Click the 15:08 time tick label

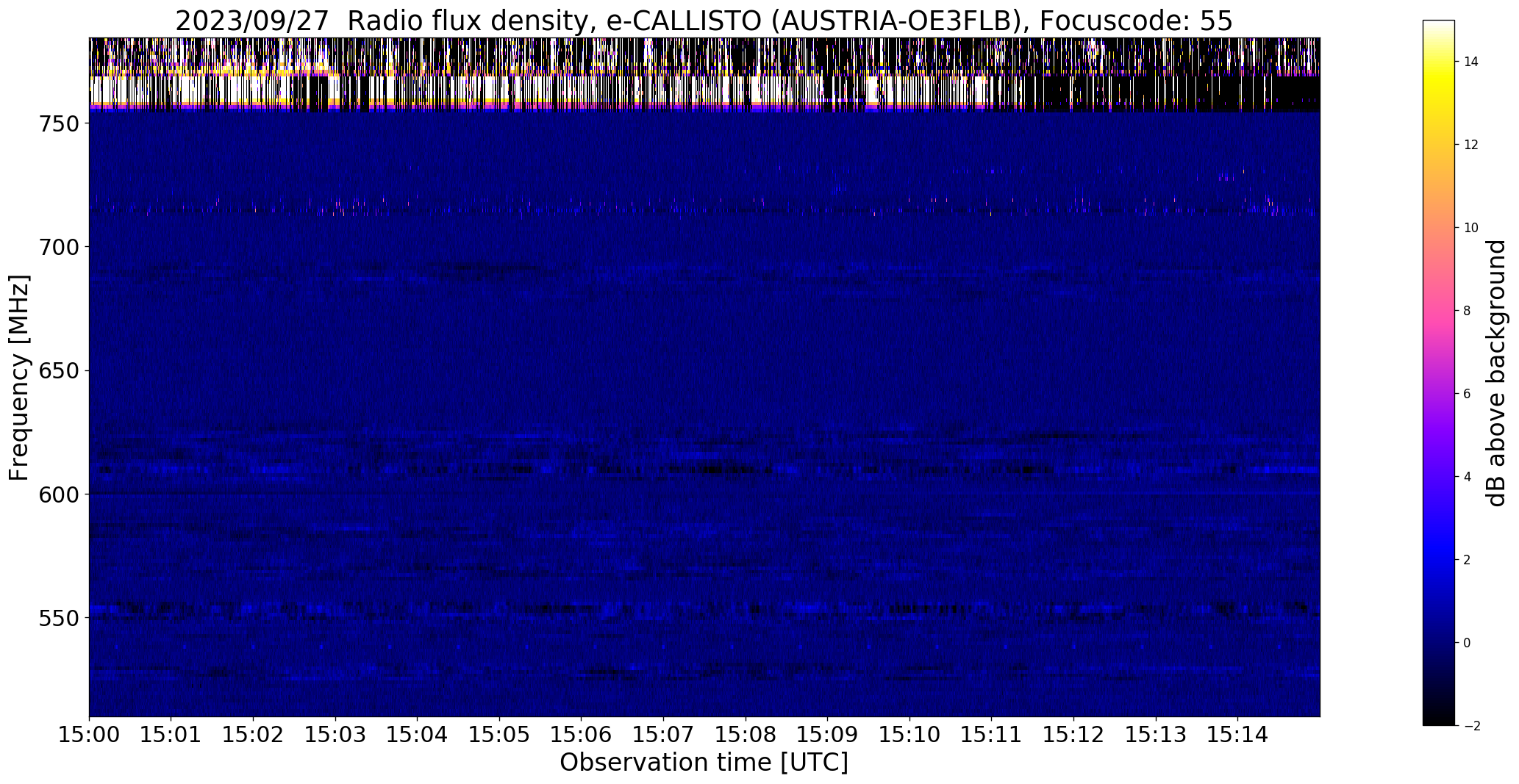click(x=746, y=736)
